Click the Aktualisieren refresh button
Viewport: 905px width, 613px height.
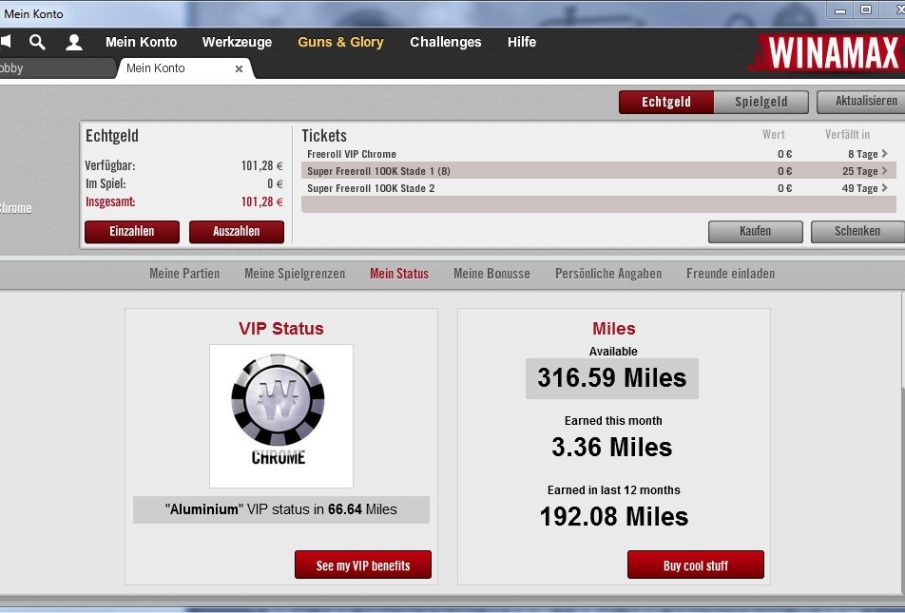[x=862, y=102]
